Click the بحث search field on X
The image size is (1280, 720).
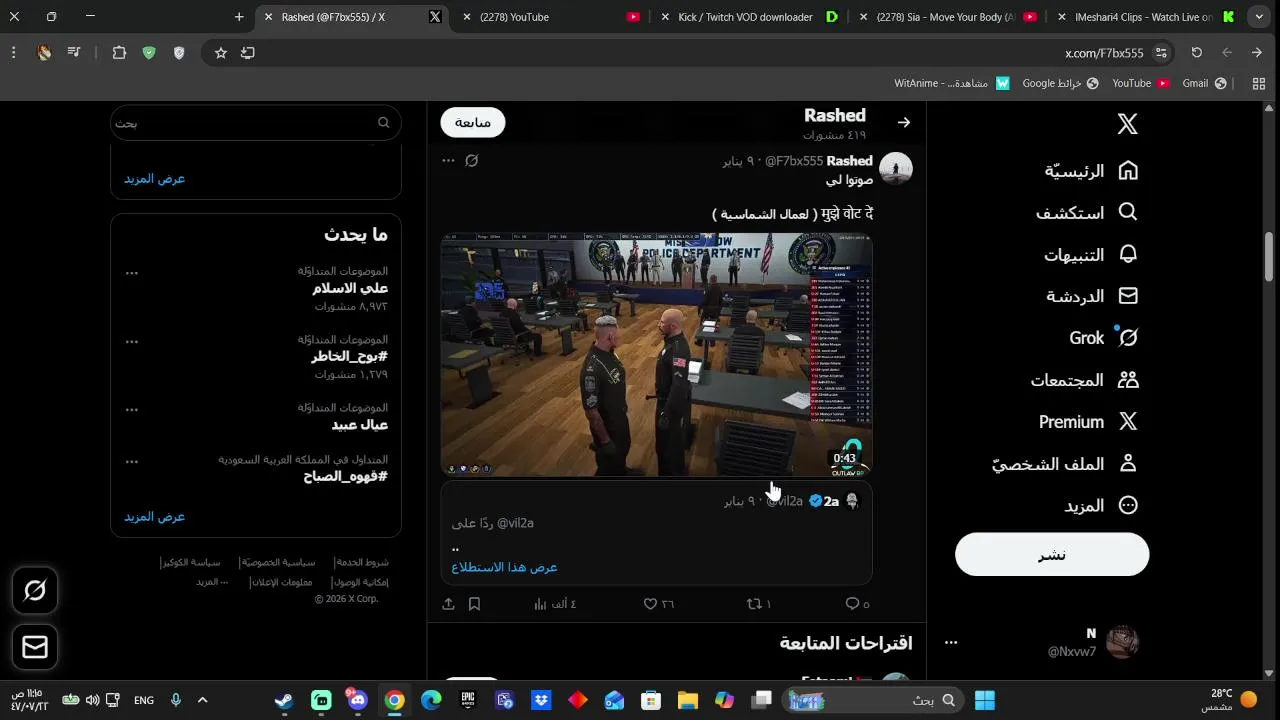point(256,122)
